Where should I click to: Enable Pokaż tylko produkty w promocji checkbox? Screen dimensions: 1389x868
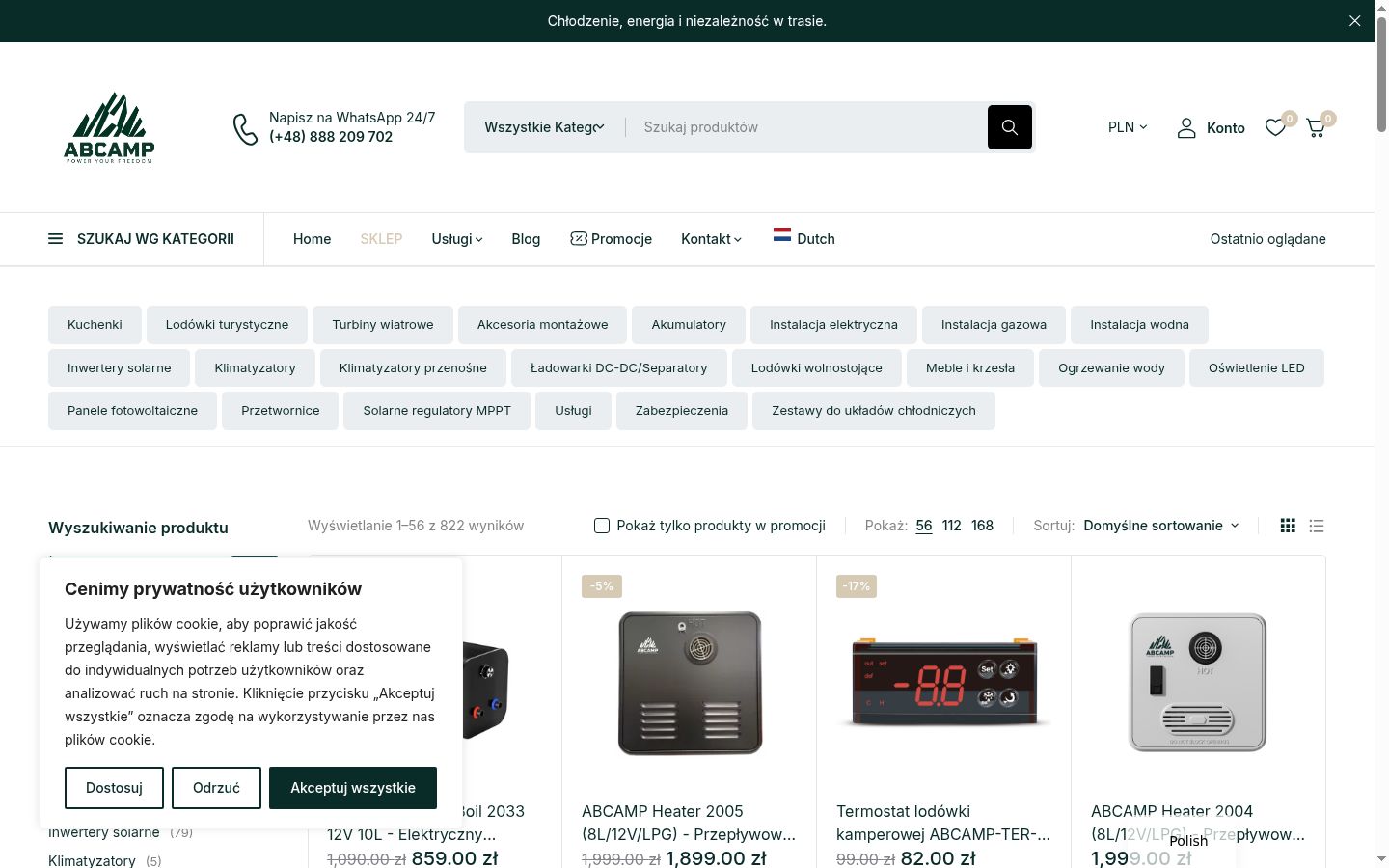(x=602, y=526)
